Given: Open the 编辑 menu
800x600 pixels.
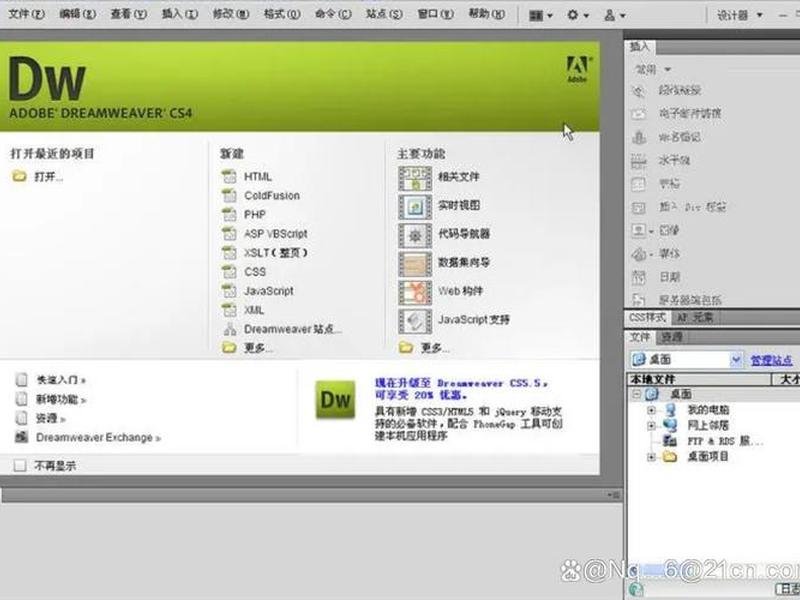Looking at the screenshot, I should tap(78, 14).
